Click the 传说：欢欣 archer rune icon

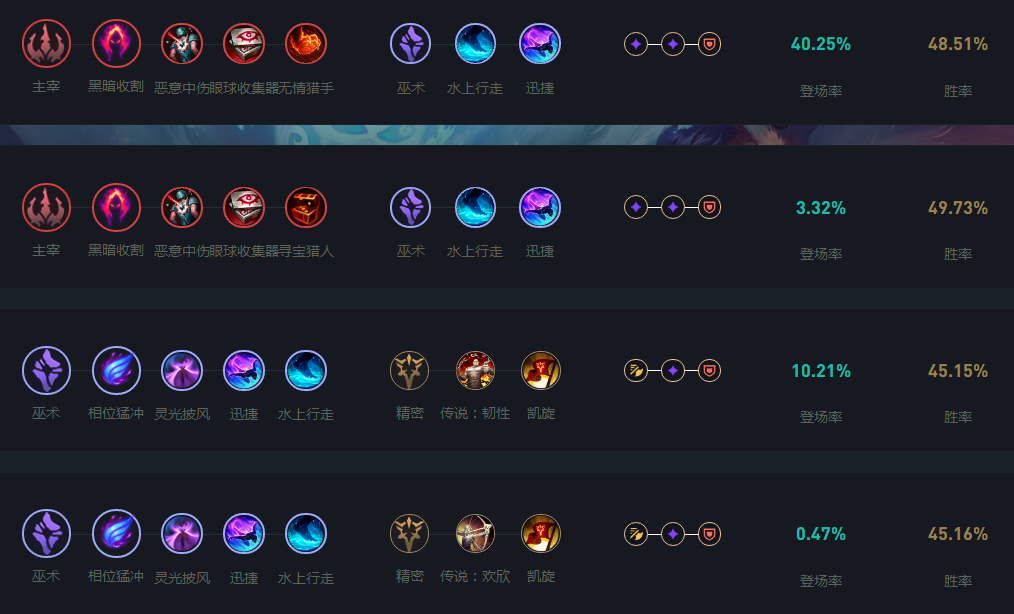[x=475, y=534]
